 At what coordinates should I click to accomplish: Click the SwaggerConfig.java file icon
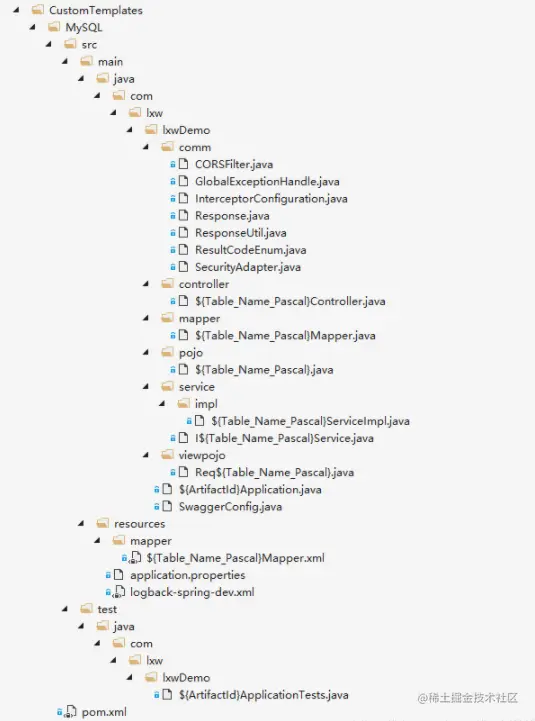tap(167, 506)
